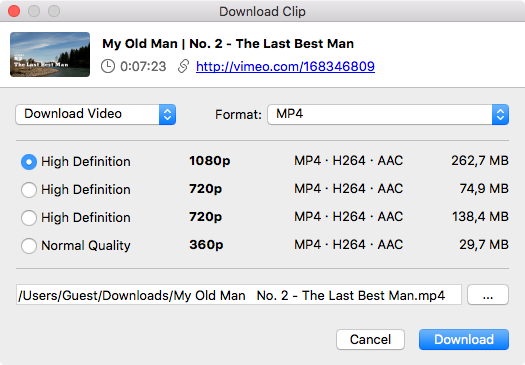Open the video thumbnail preview
This screenshot has width=525, height=365.
coord(50,55)
